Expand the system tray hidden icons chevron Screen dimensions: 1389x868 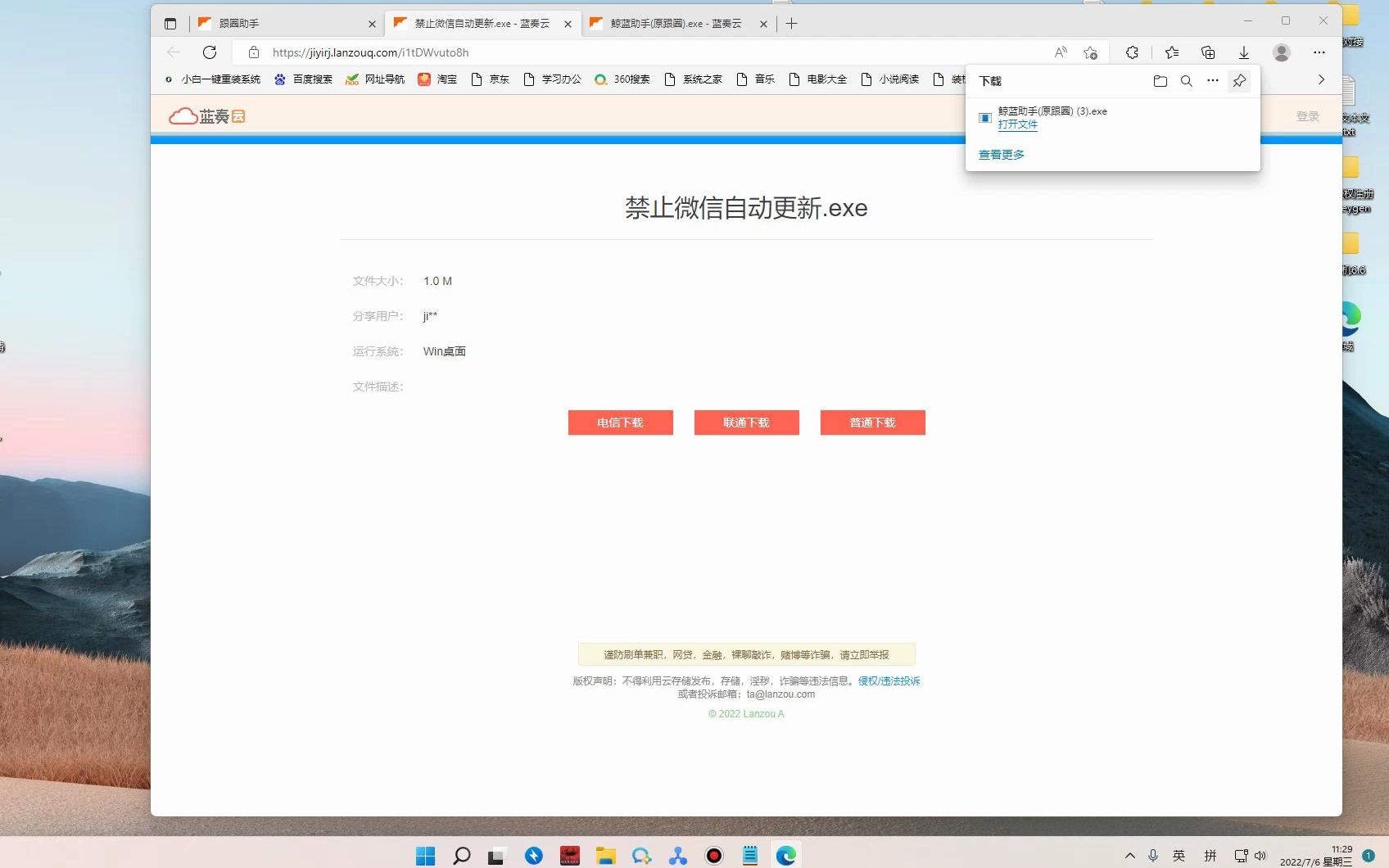(1130, 856)
